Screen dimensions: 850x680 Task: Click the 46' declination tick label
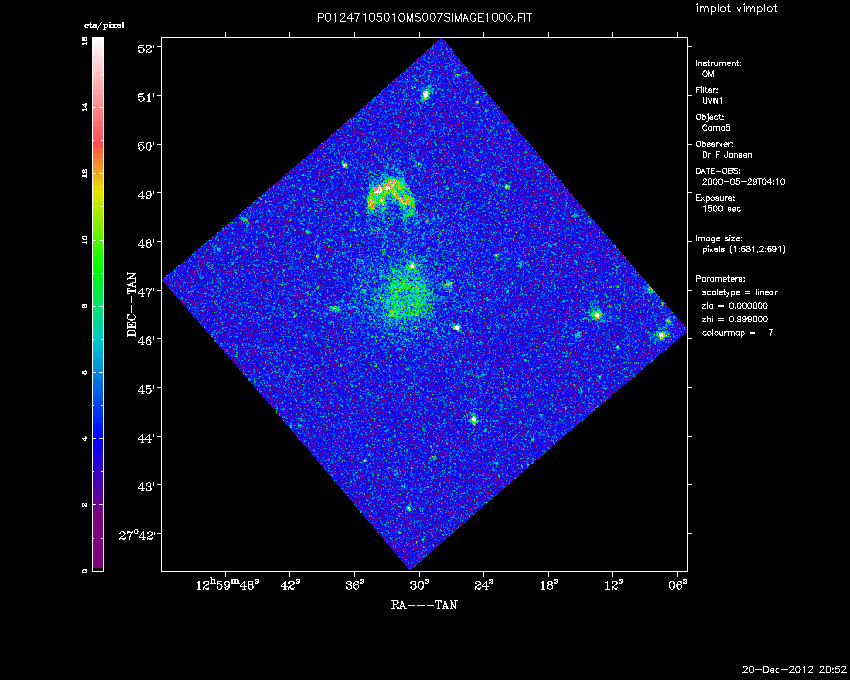point(146,340)
